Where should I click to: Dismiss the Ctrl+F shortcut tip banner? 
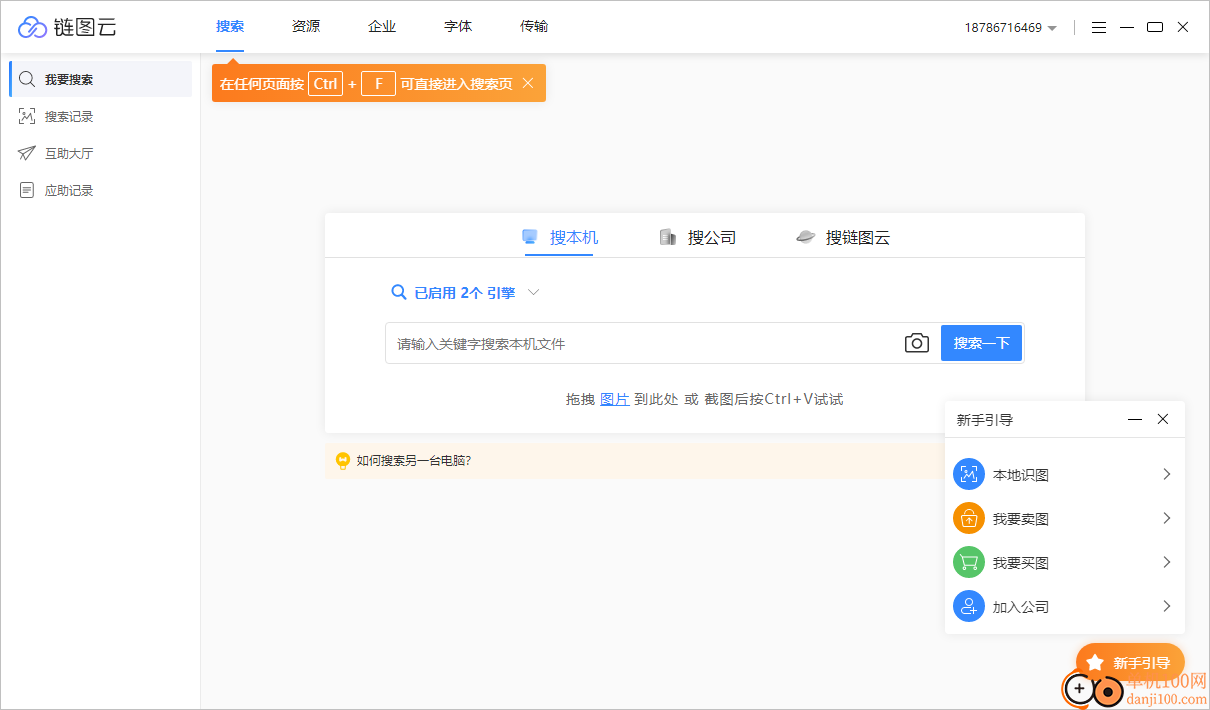tap(528, 83)
